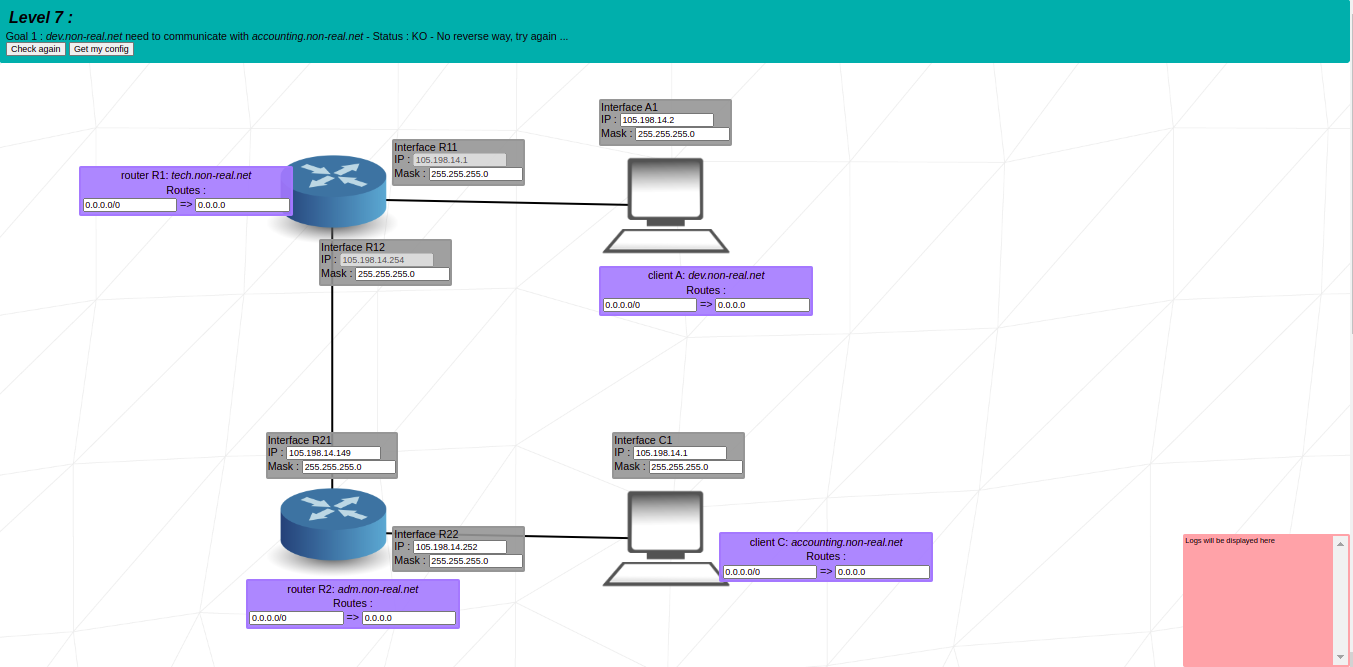Click the client A computer icon

(x=666, y=205)
